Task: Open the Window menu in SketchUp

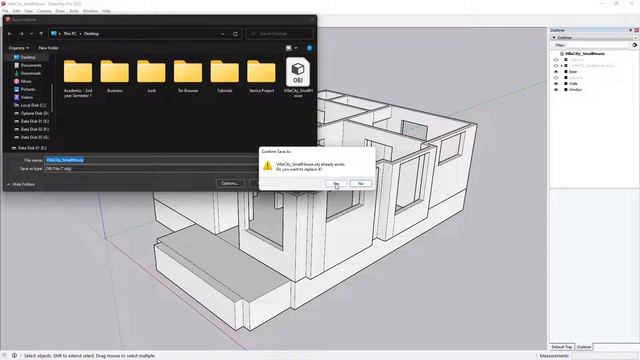Action: (x=90, y=11)
